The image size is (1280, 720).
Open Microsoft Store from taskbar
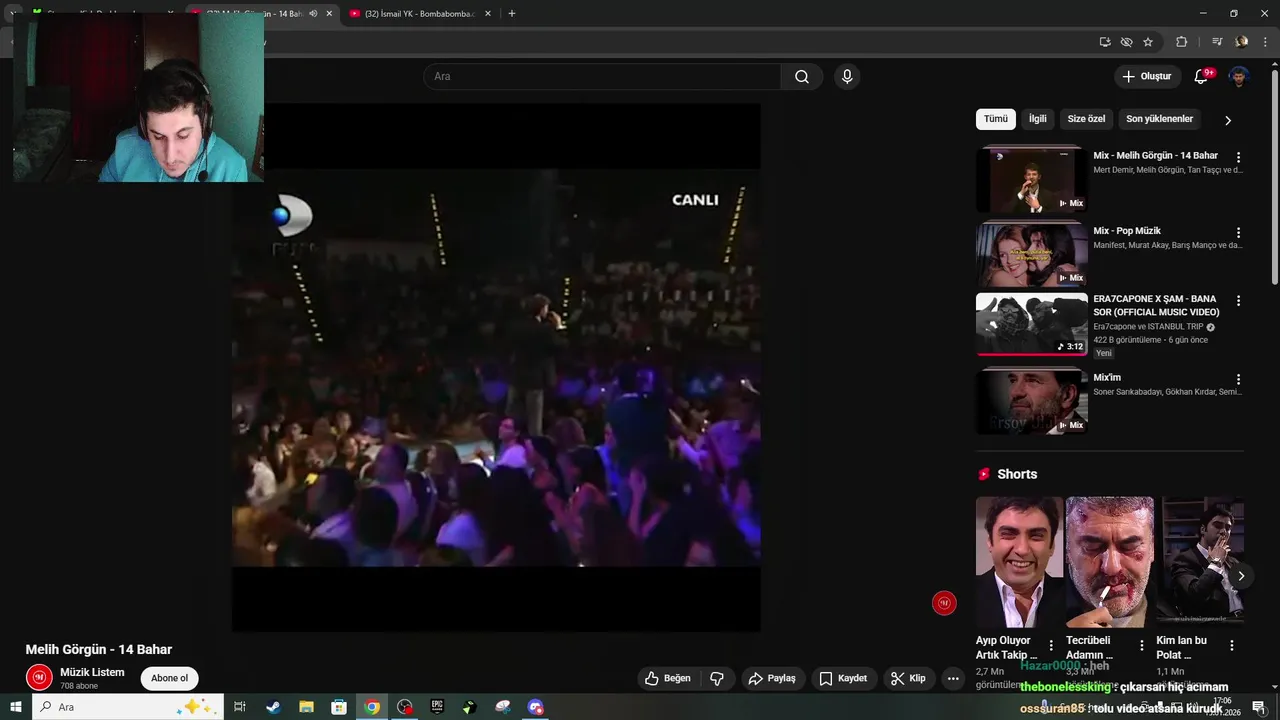(x=339, y=707)
